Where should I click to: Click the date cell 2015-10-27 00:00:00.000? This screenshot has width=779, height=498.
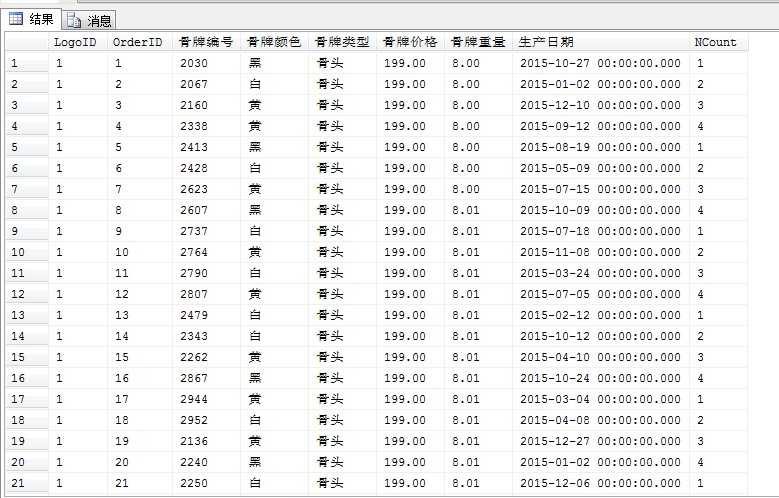[601, 63]
